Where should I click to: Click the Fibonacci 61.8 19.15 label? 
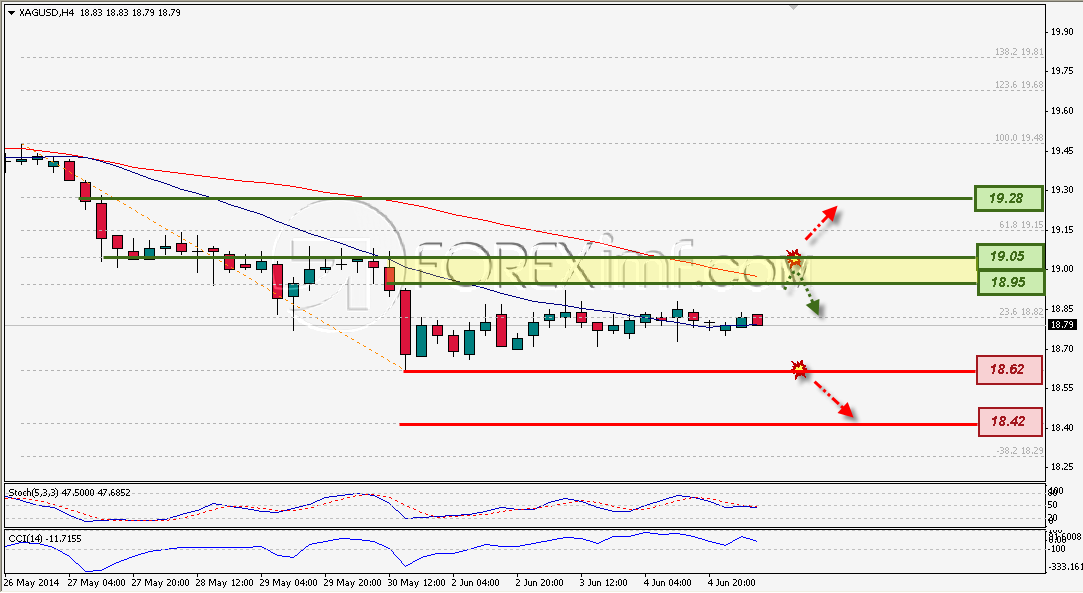1021,225
